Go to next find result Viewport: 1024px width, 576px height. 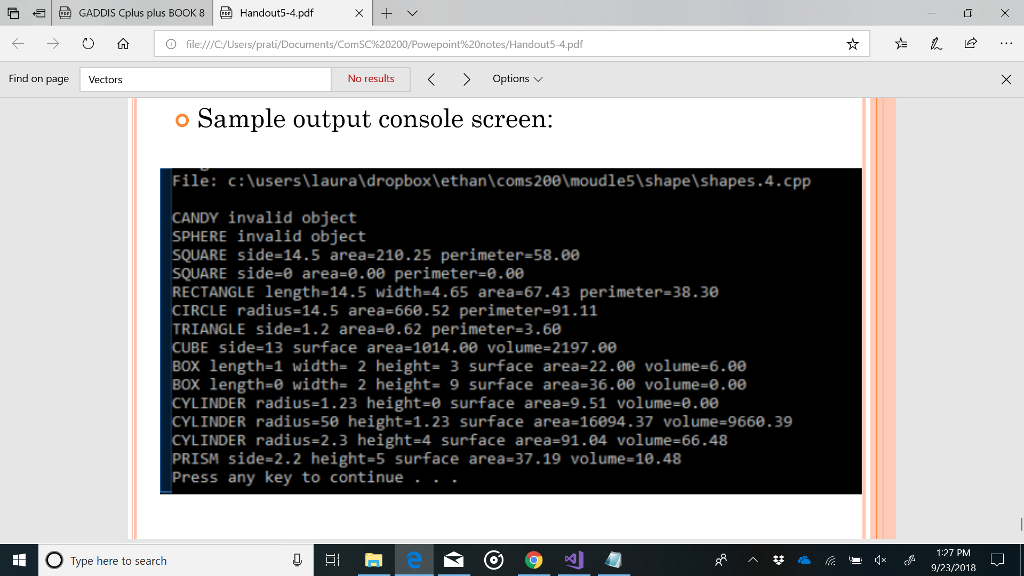pyautogui.click(x=466, y=79)
